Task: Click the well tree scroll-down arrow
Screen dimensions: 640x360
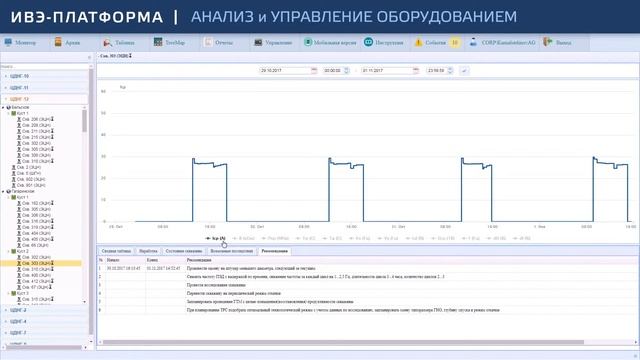Action: 84,302
